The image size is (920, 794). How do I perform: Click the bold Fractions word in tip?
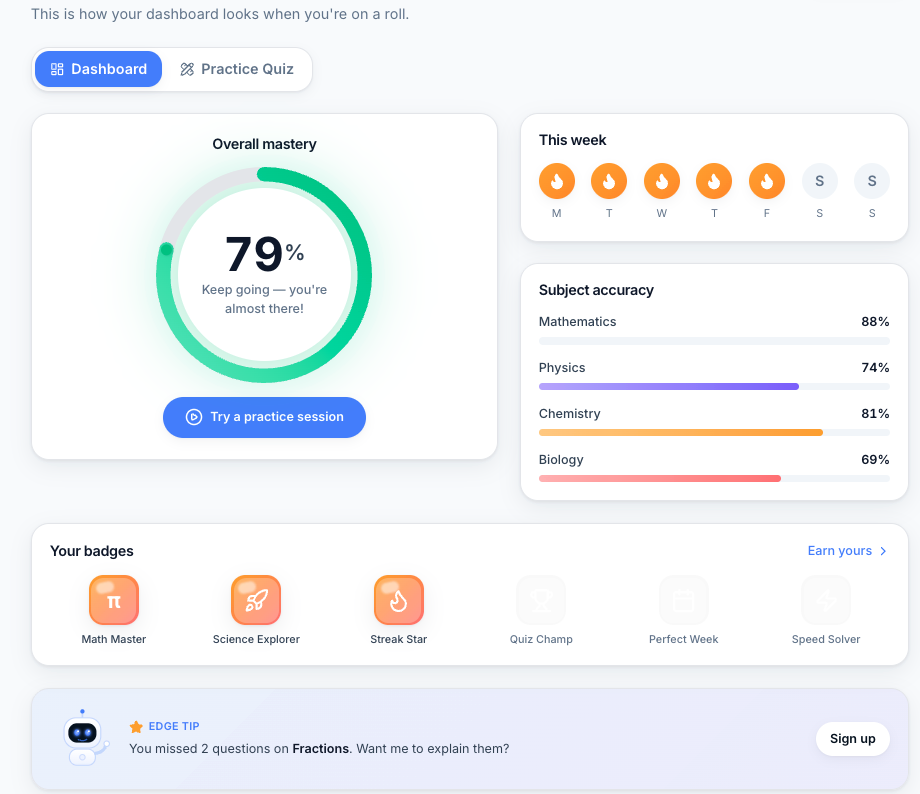320,749
